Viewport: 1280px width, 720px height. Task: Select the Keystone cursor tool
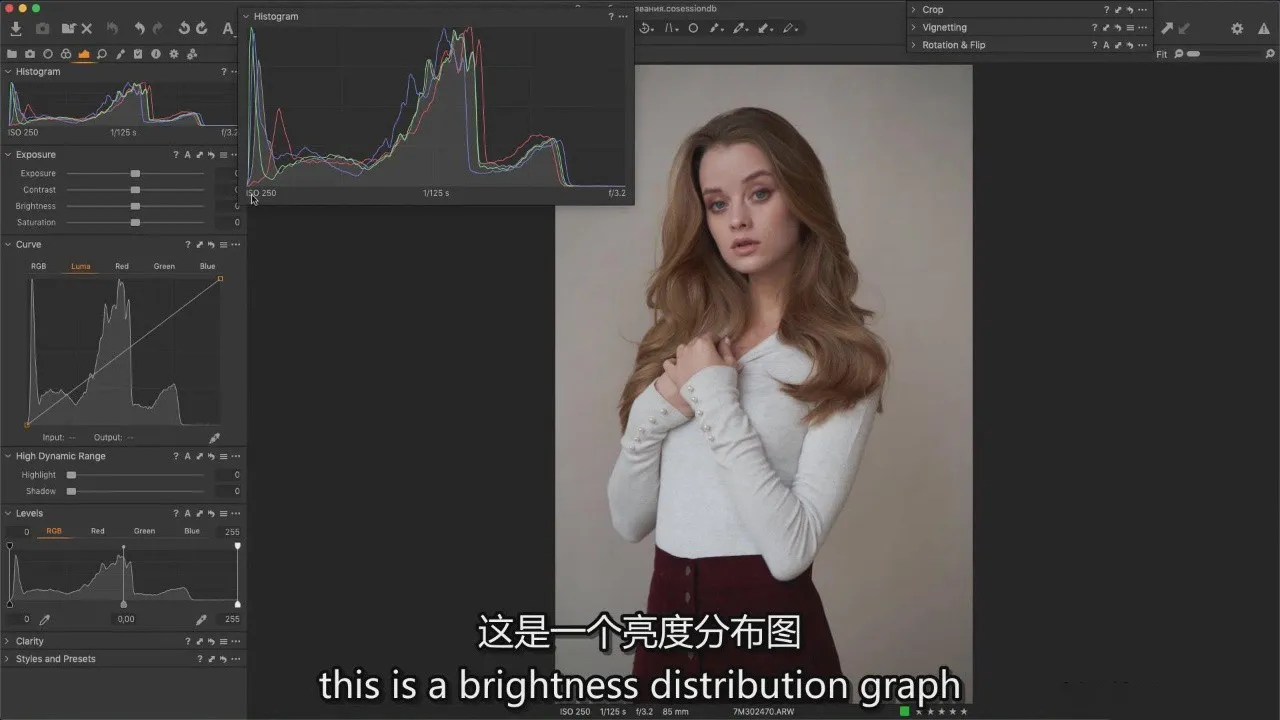click(x=670, y=29)
